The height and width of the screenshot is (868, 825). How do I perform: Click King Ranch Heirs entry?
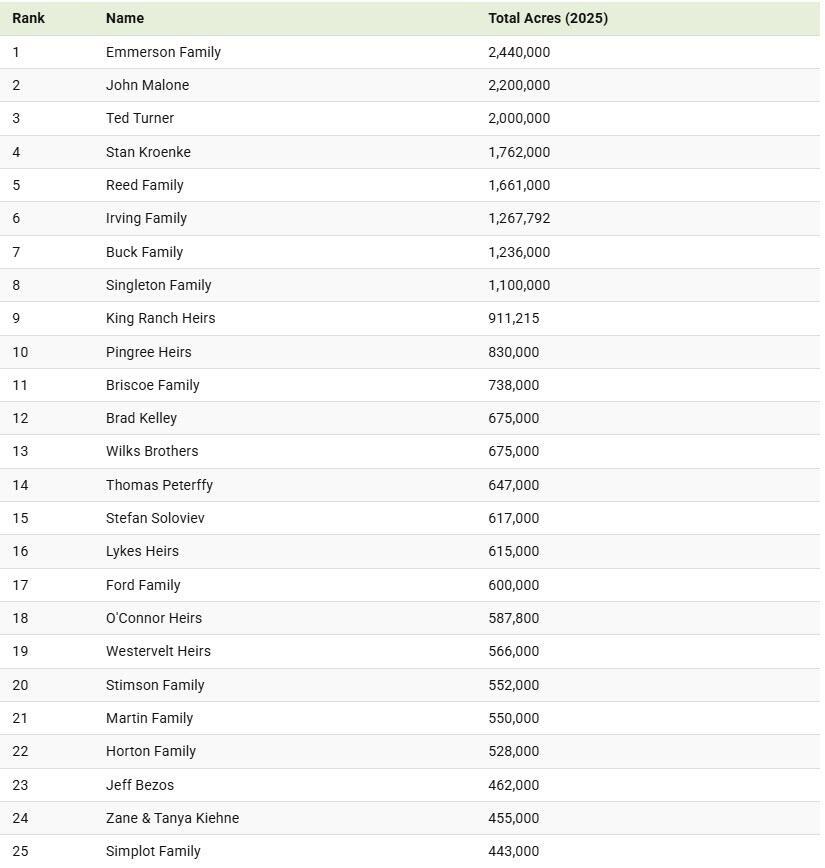point(160,318)
